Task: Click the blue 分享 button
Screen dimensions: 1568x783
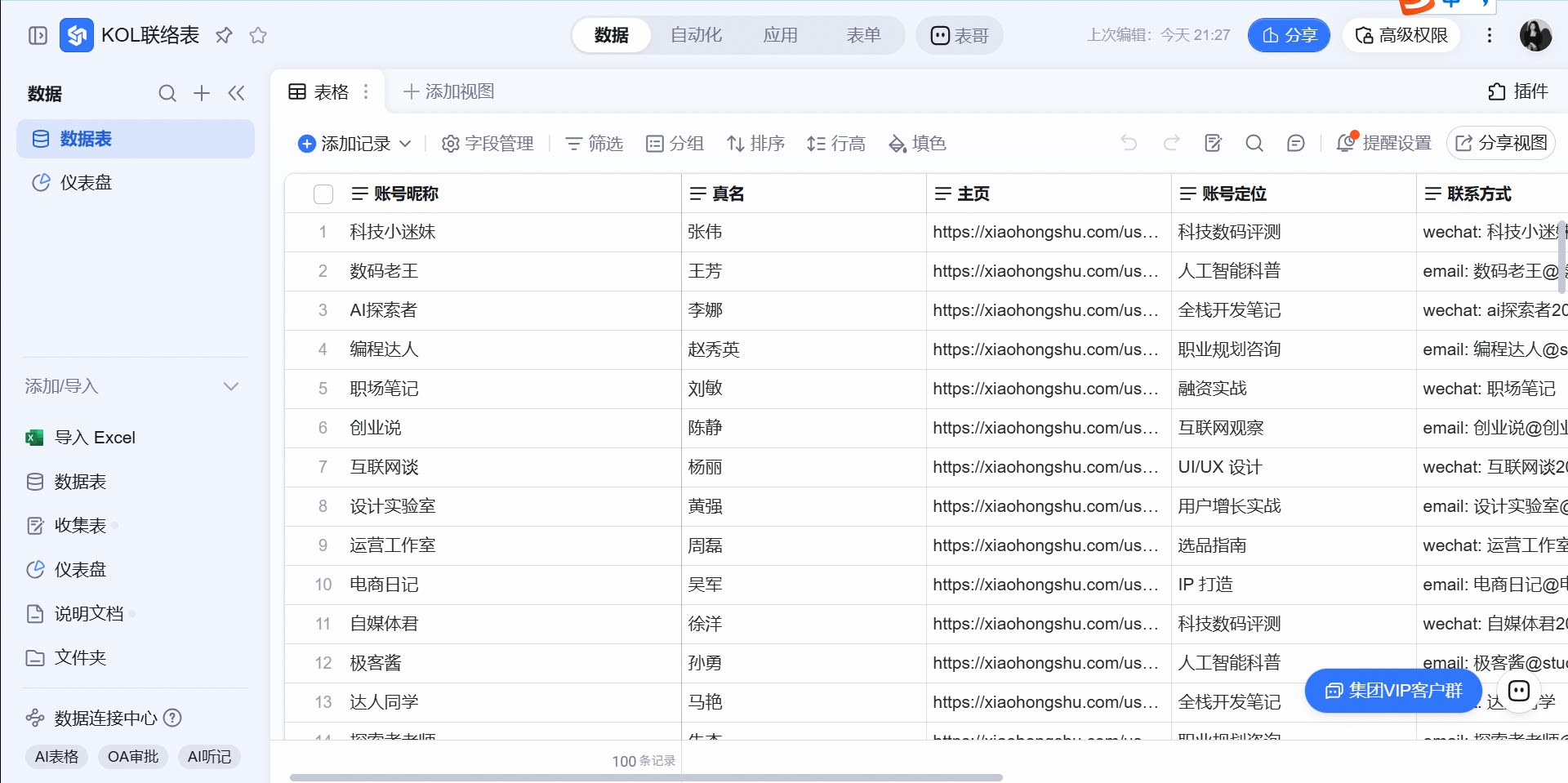Action: point(1289,35)
